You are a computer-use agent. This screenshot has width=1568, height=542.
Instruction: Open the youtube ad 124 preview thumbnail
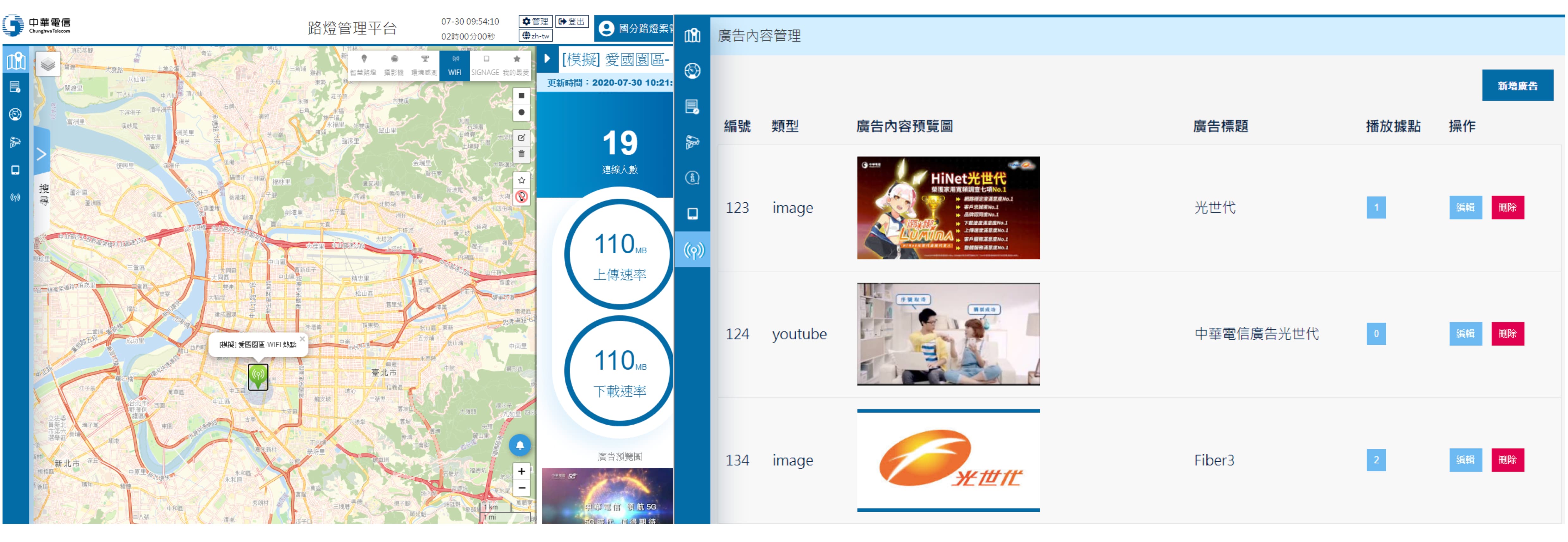(x=948, y=334)
